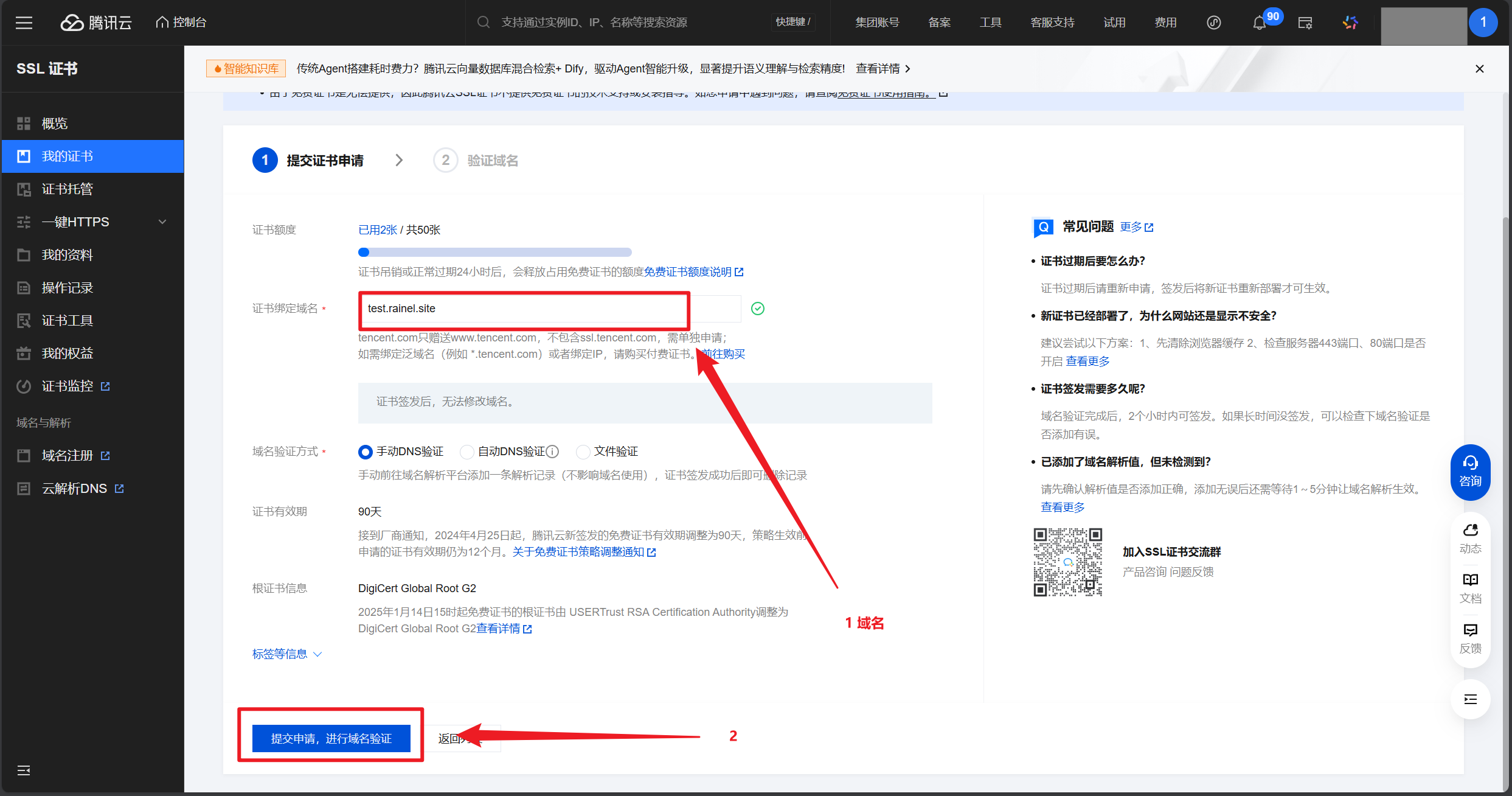Select 我的证书 in the sidebar
The image size is (1512, 796).
click(92, 156)
